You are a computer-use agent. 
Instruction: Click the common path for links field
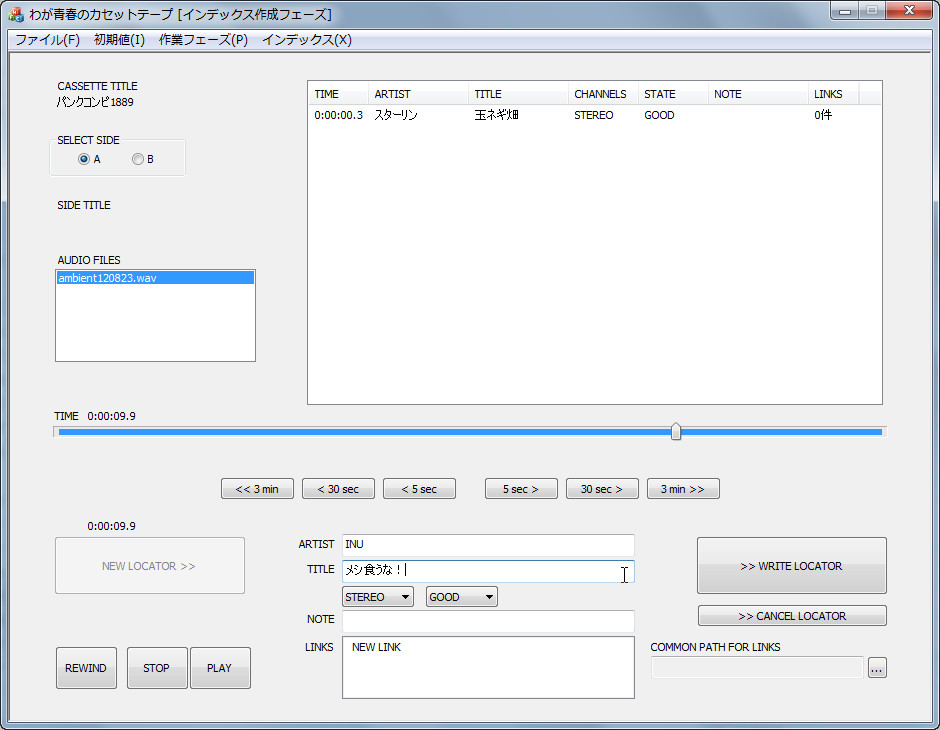[x=757, y=667]
